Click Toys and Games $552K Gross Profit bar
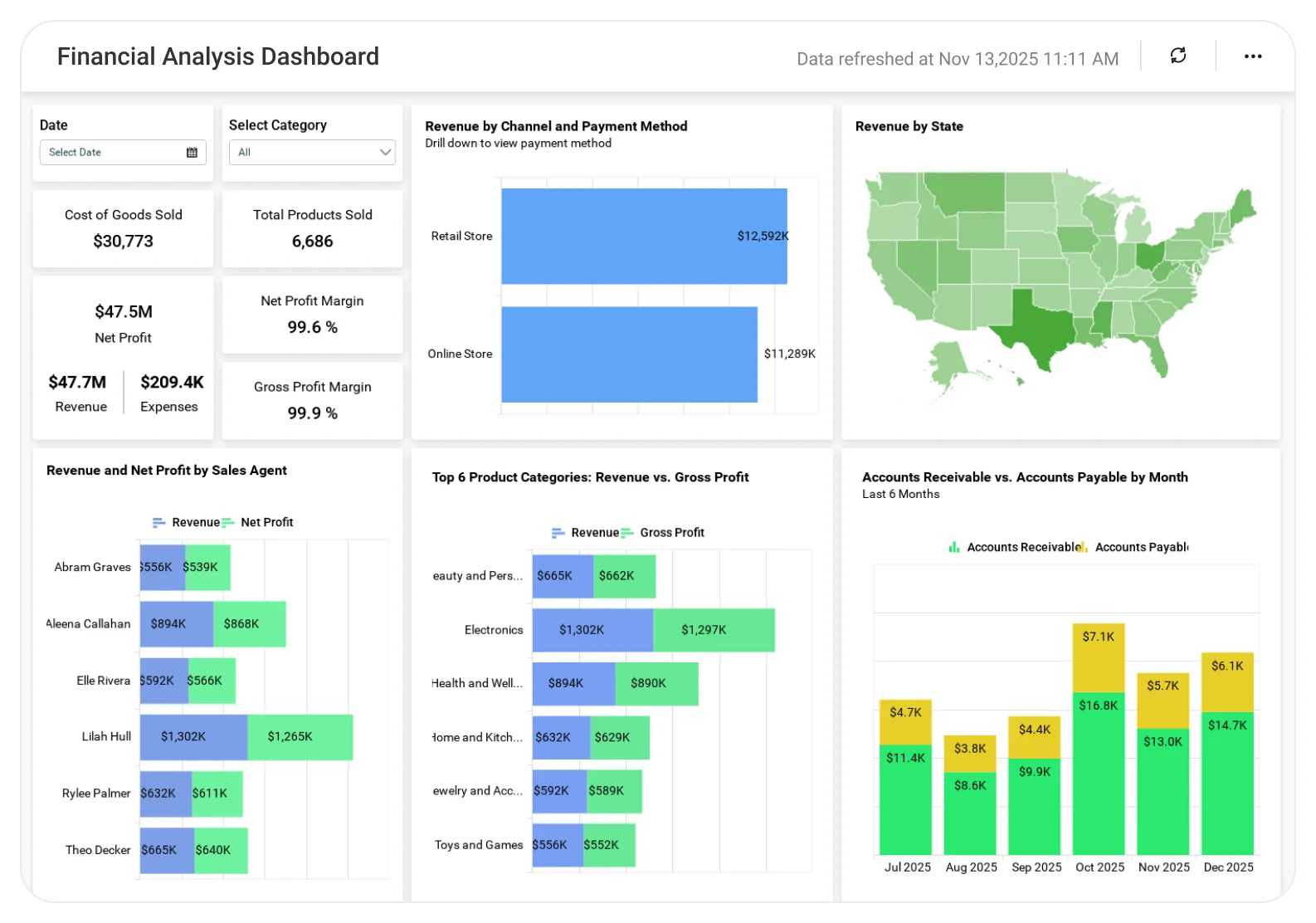The image size is (1316, 923). tap(609, 845)
